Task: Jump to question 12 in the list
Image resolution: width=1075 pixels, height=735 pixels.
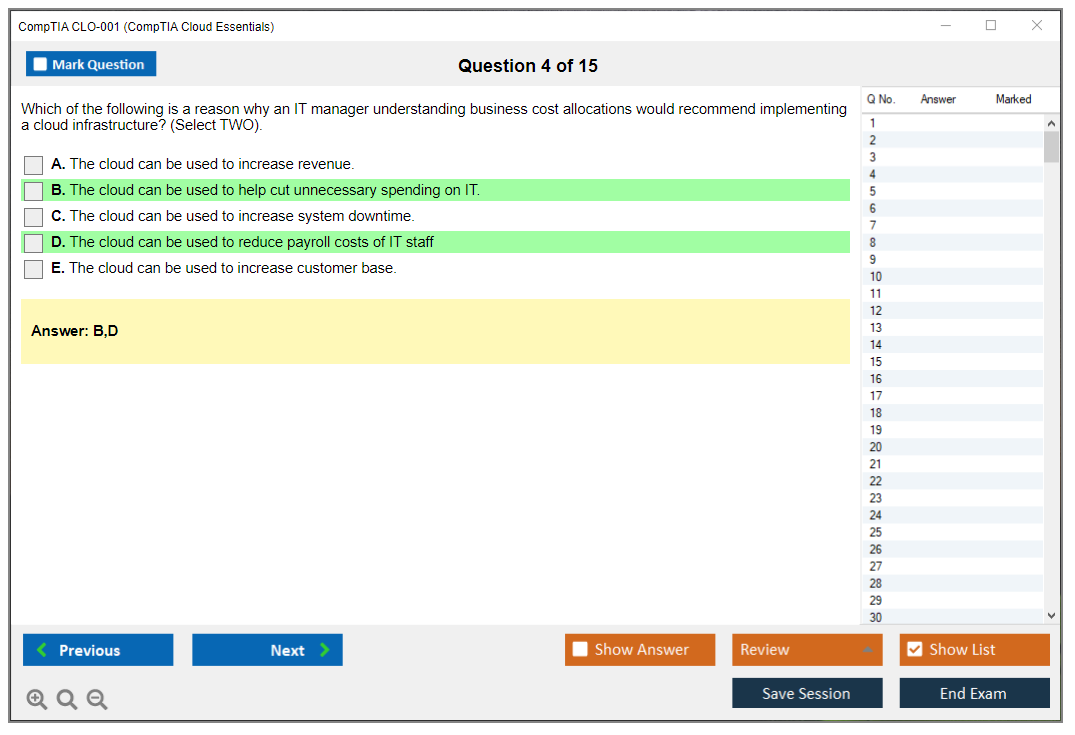Action: 876,311
